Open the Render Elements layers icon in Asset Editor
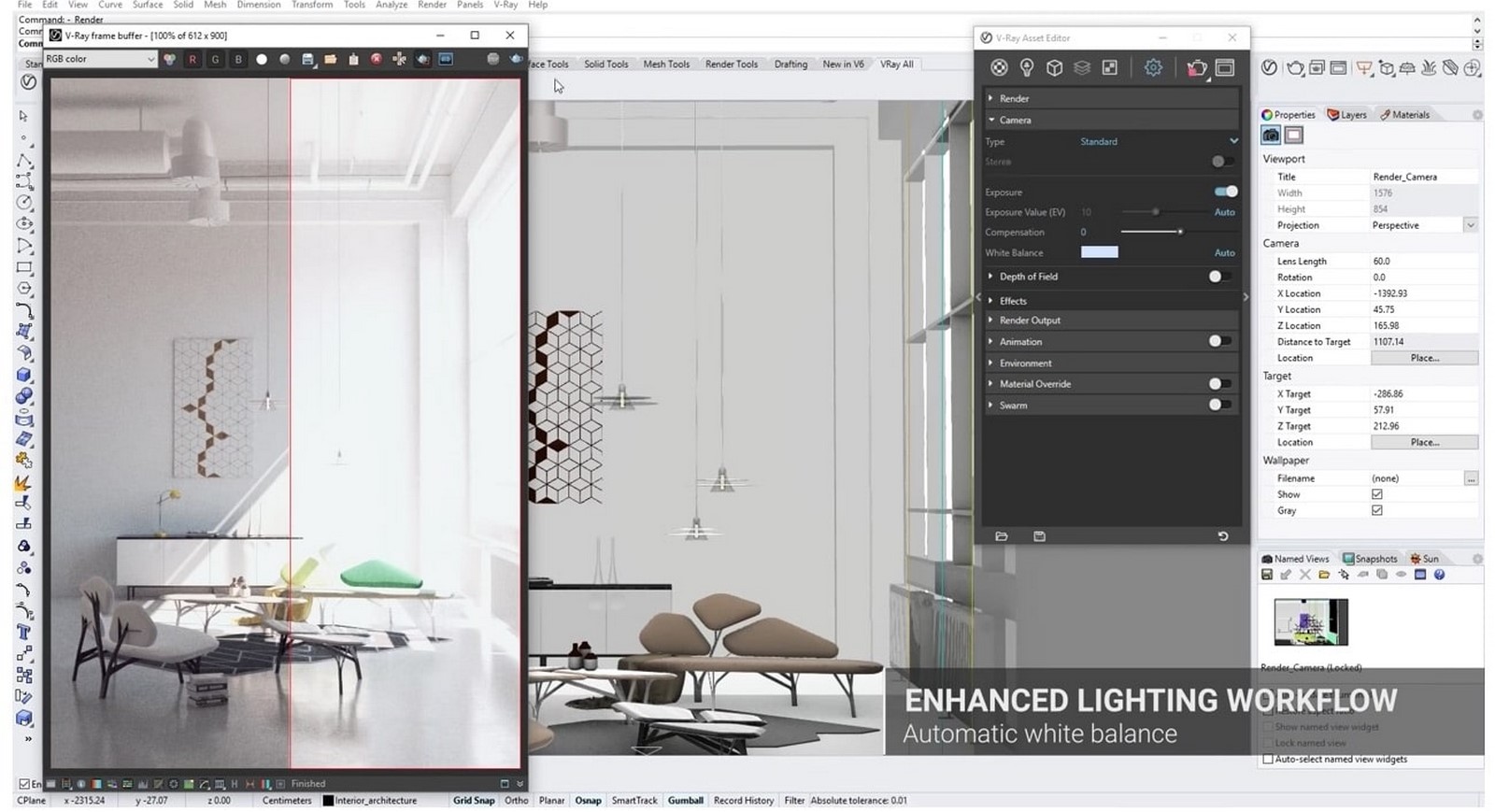Image resolution: width=1495 pixels, height=812 pixels. 1082,67
